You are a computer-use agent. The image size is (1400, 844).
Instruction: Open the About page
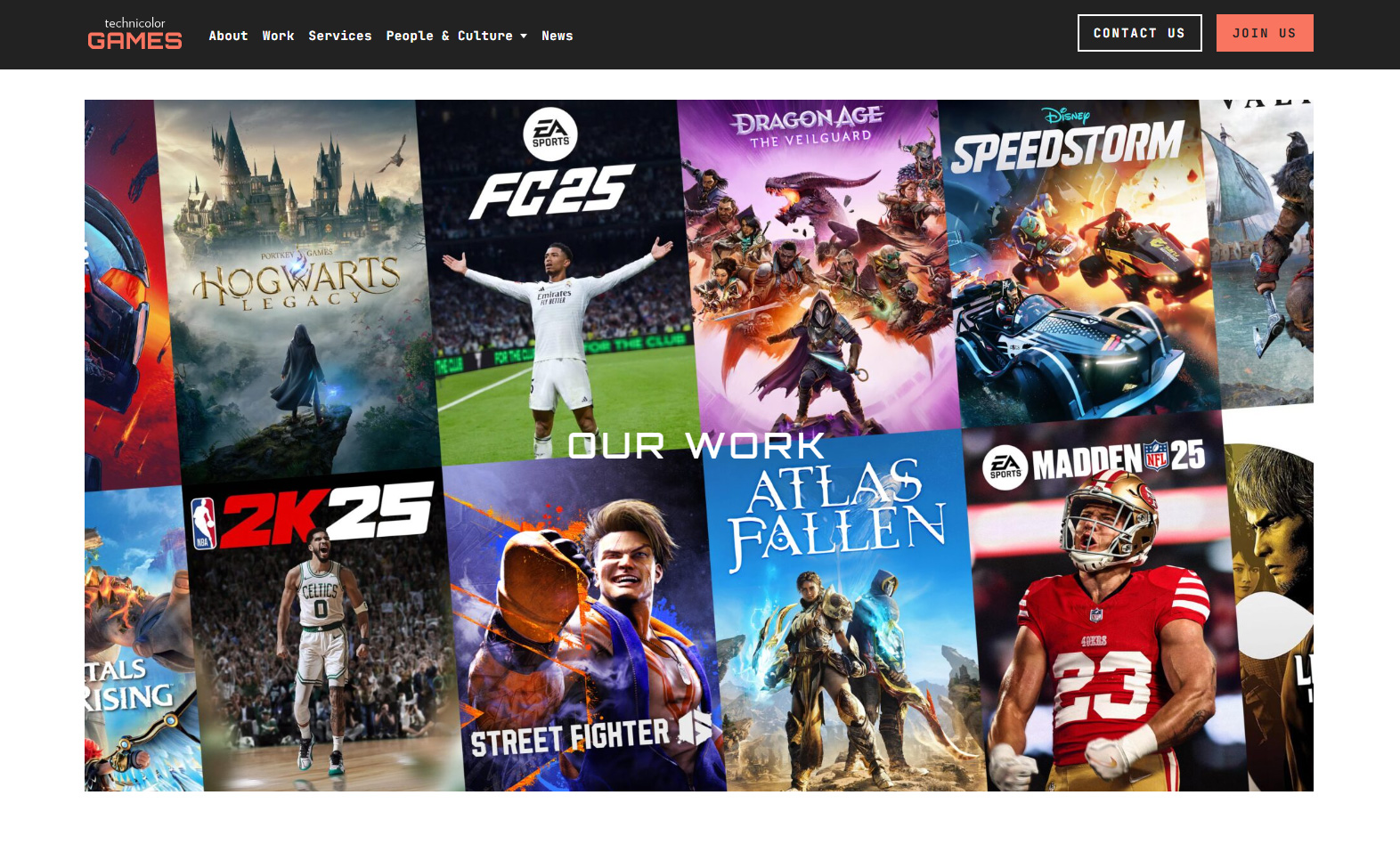pos(228,36)
